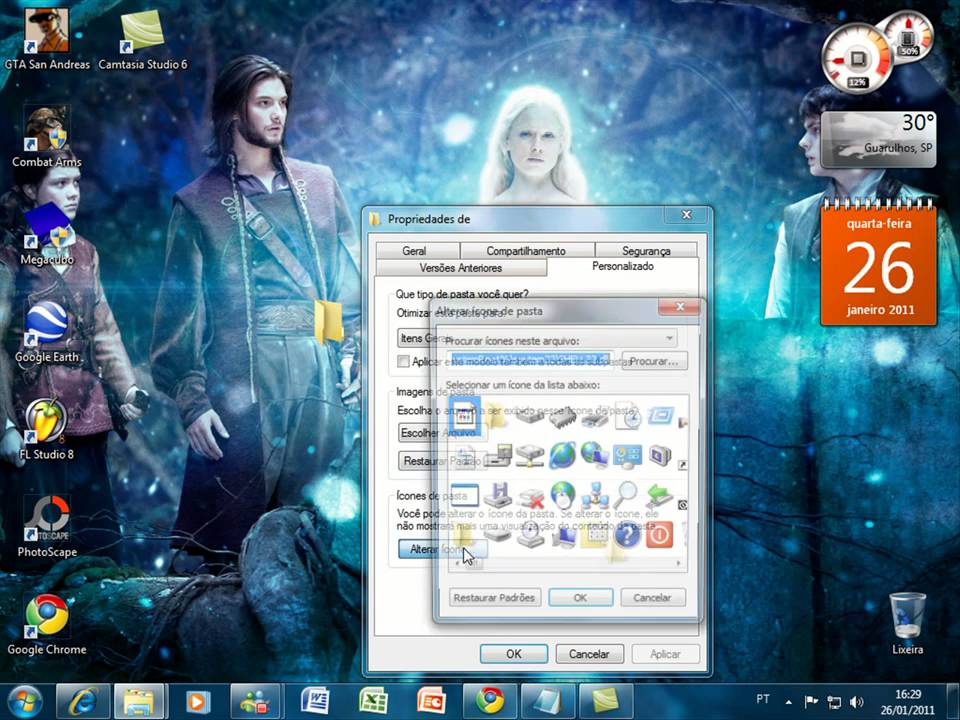Pick the disconnected drive with red X icon
960x720 pixels.
[x=530, y=496]
